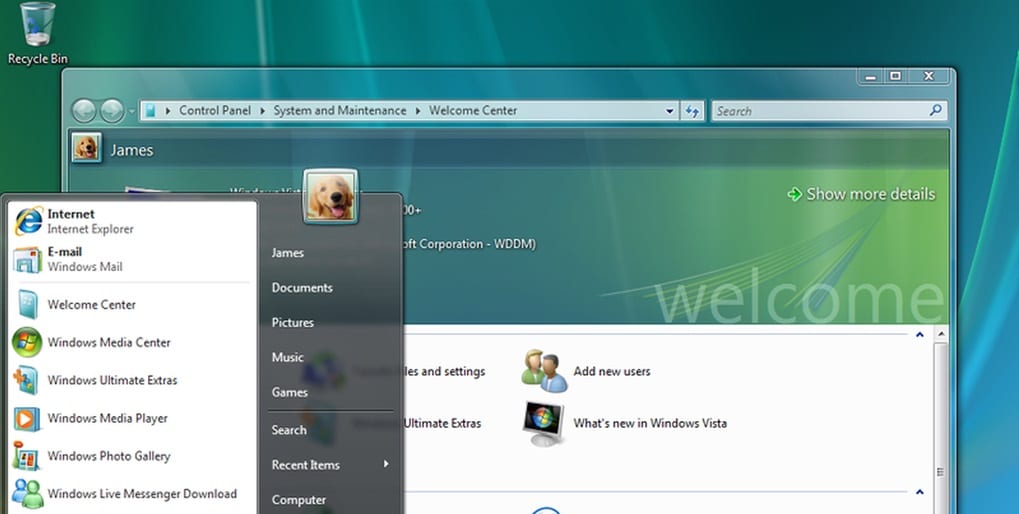Click System and Maintenance in the breadcrumb

click(x=339, y=111)
